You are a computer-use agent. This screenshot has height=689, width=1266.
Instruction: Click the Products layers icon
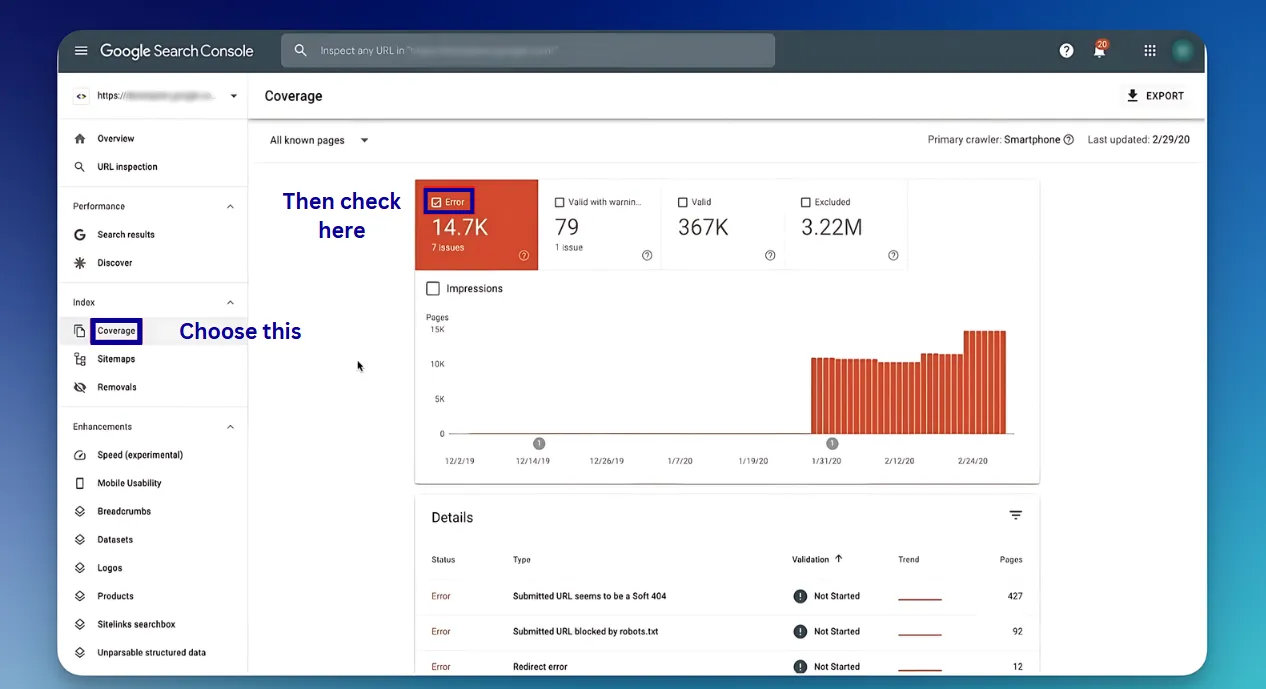80,596
